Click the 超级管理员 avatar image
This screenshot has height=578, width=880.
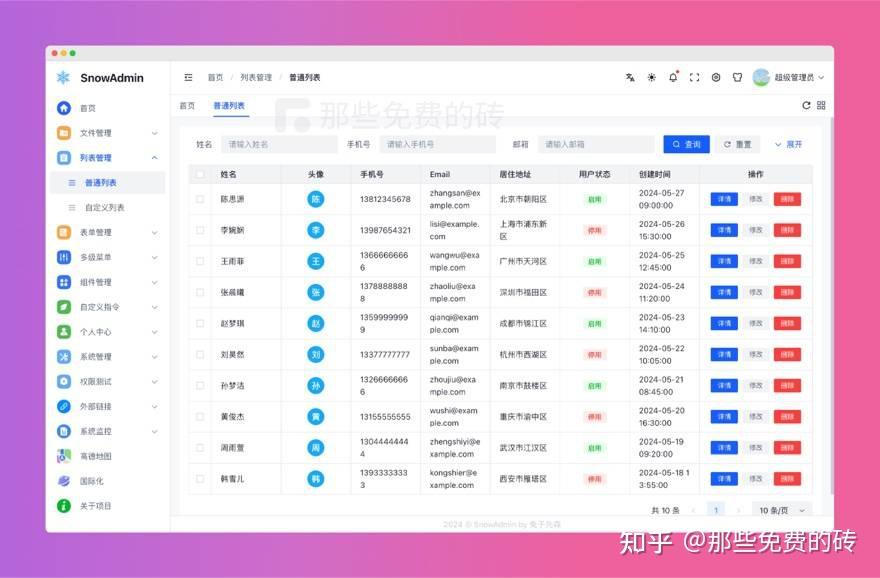760,77
